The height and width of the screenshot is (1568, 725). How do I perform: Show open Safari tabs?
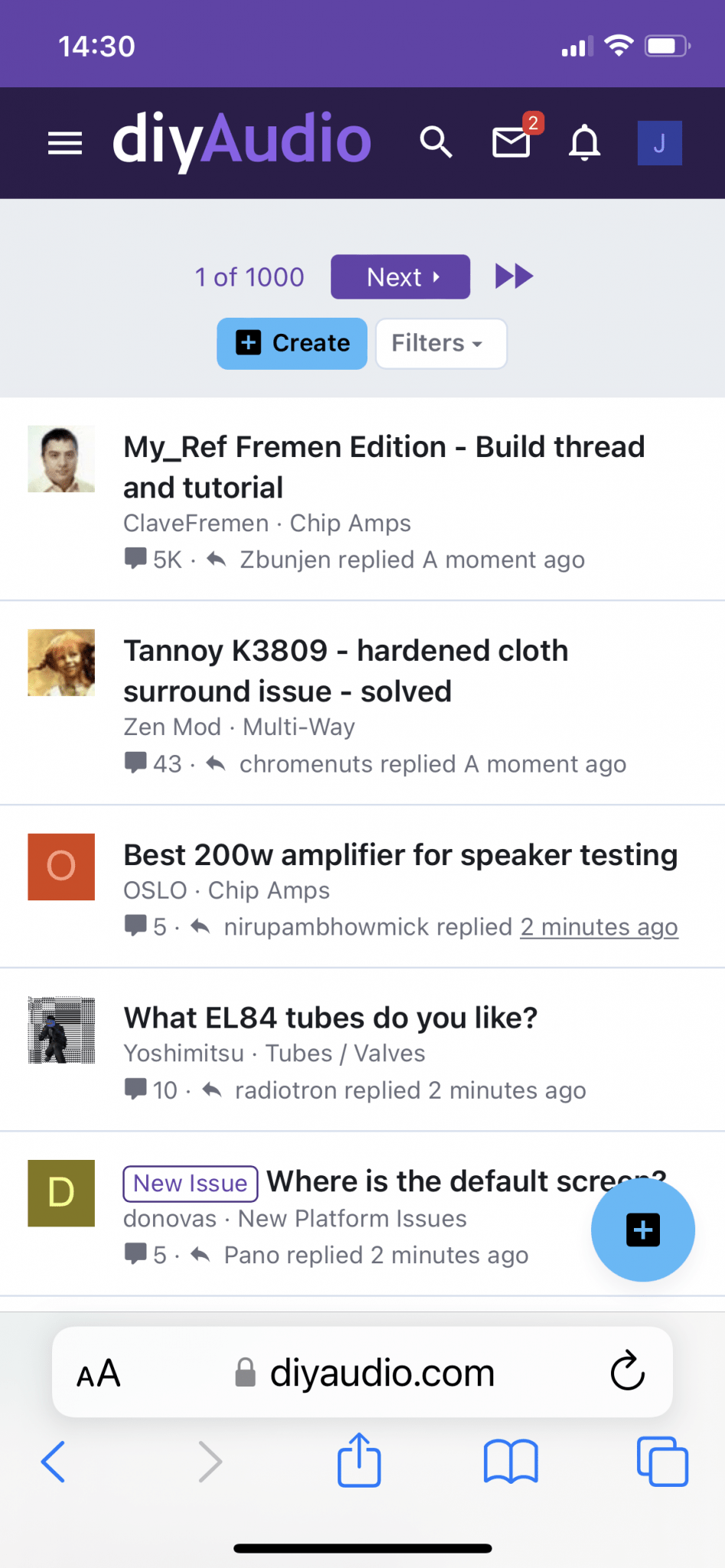(662, 1461)
